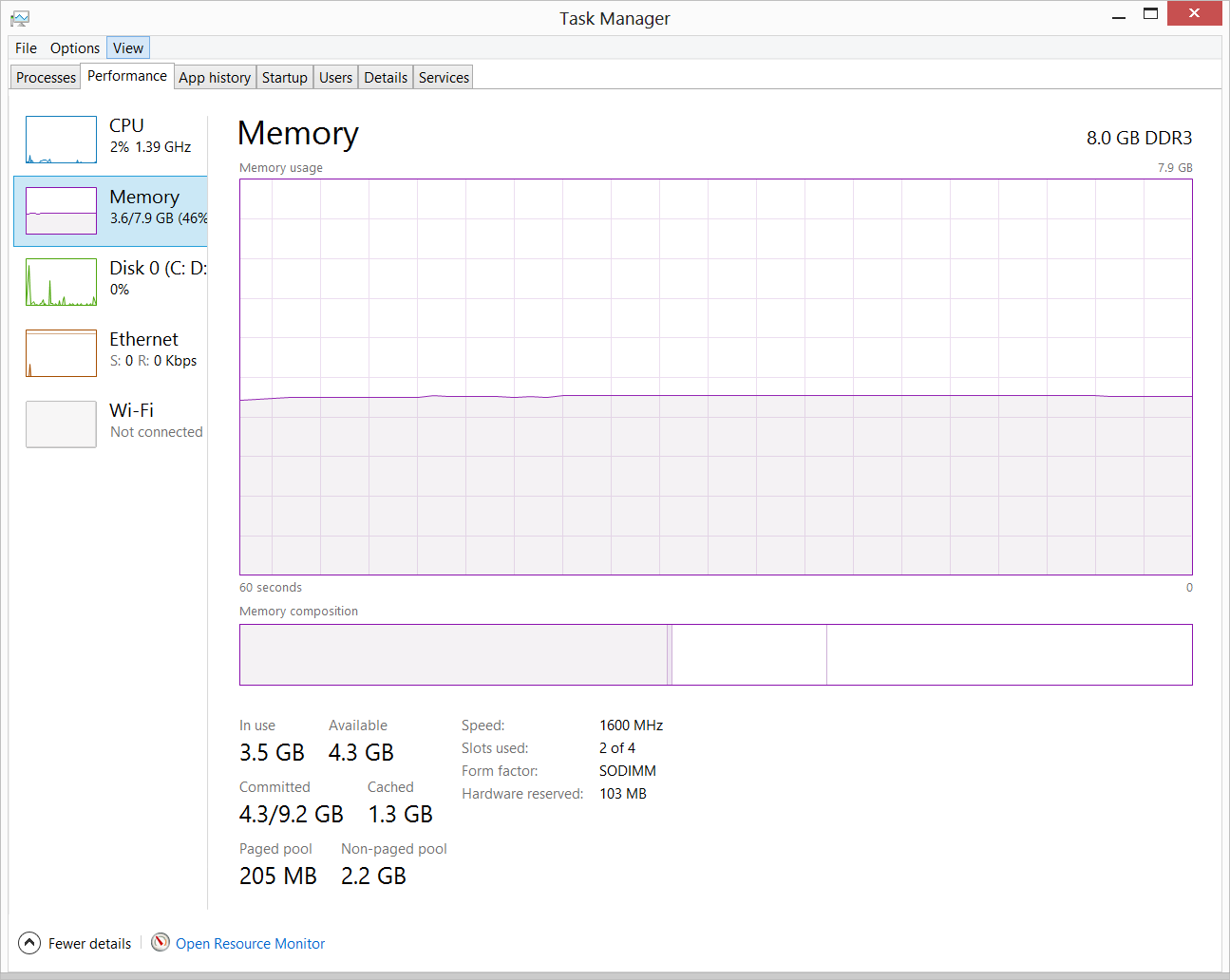1230x980 pixels.
Task: Select the Memory graph thumbnail in sidebar
Action: 61,211
